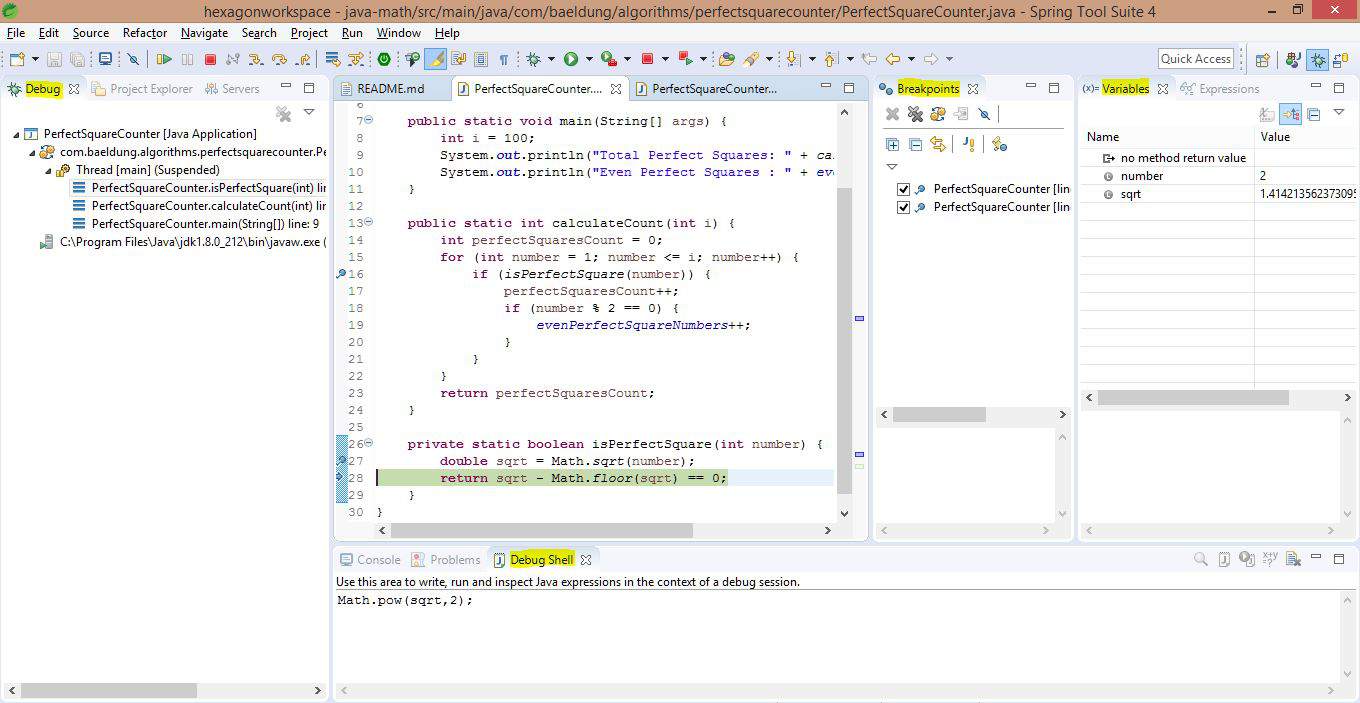
Task: Open the Navigate menu
Action: click(204, 33)
